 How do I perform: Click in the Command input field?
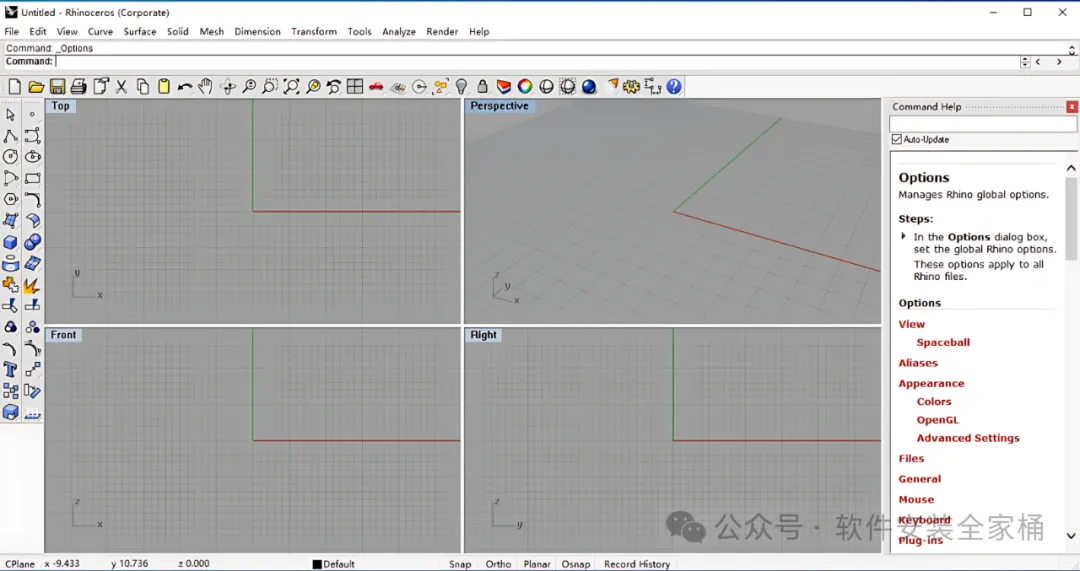pos(537,62)
